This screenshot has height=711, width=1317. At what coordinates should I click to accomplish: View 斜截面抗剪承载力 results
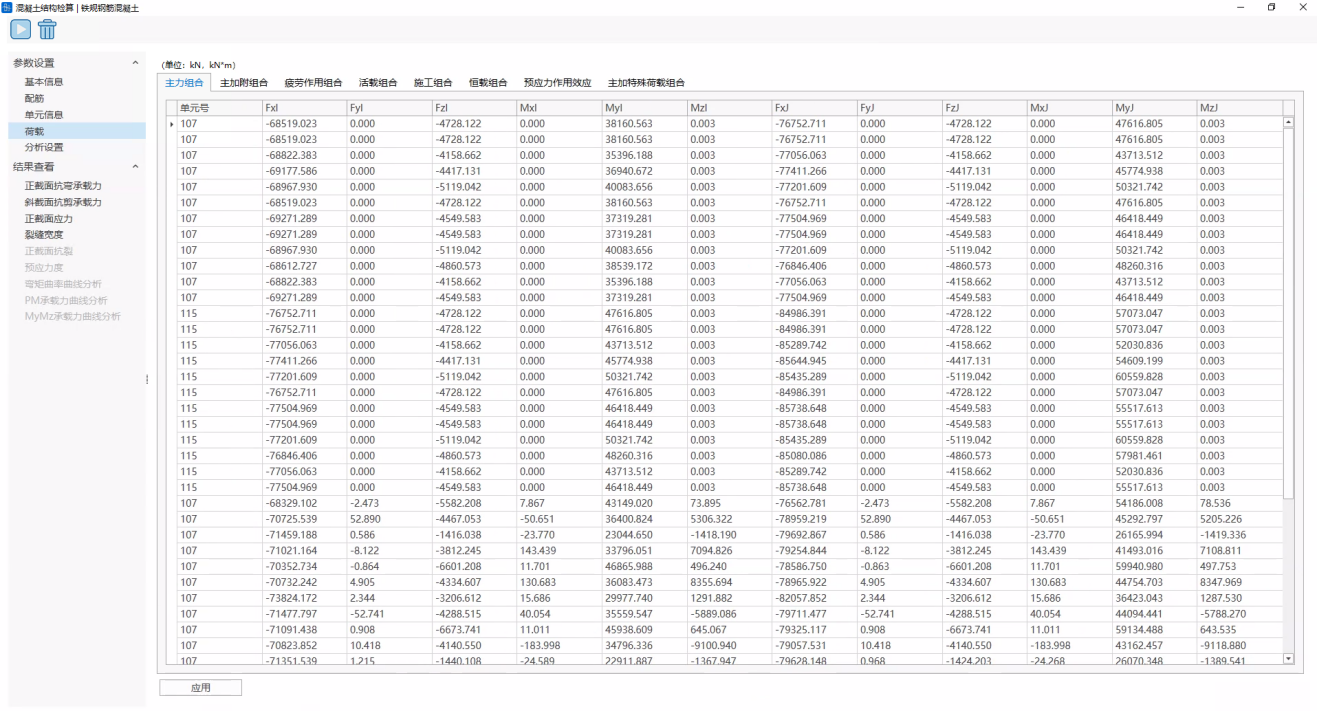pyautogui.click(x=63, y=202)
